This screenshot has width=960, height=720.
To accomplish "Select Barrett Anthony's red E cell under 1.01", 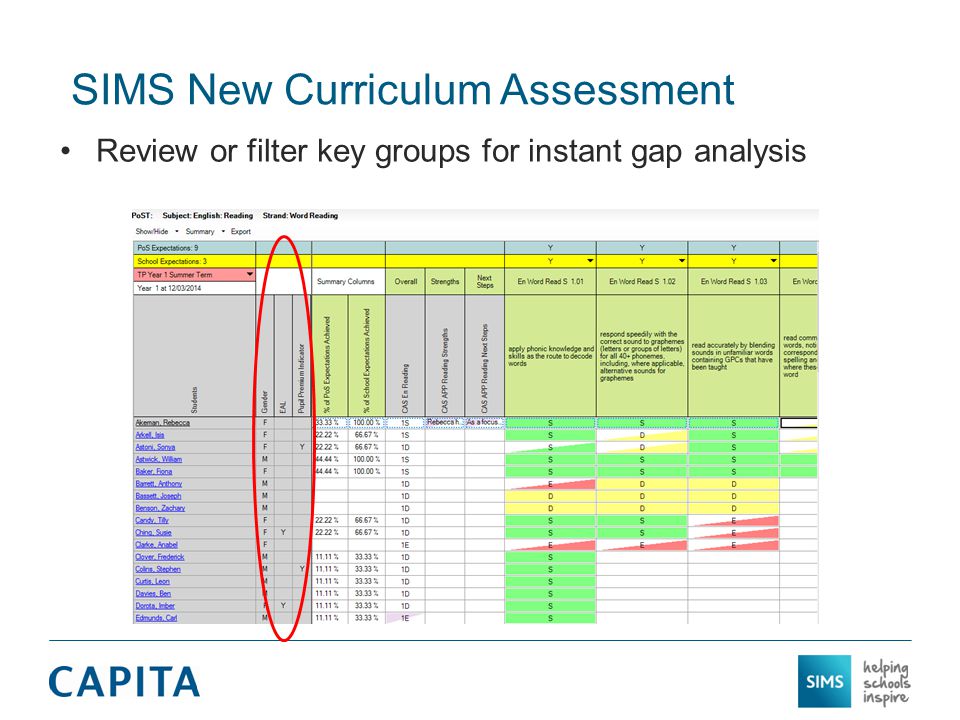I will point(550,484).
